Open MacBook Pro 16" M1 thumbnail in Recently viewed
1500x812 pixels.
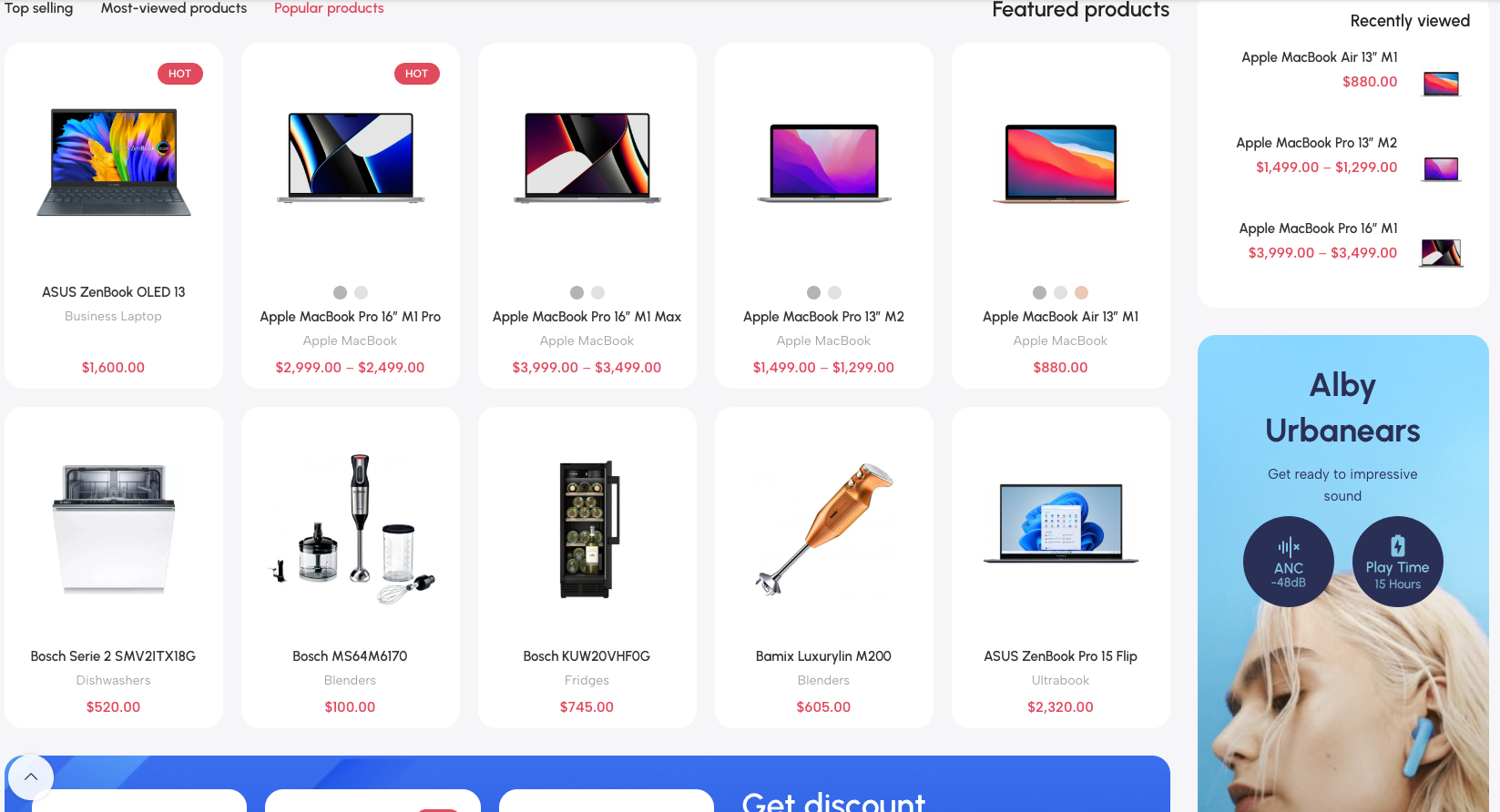pyautogui.click(x=1442, y=253)
